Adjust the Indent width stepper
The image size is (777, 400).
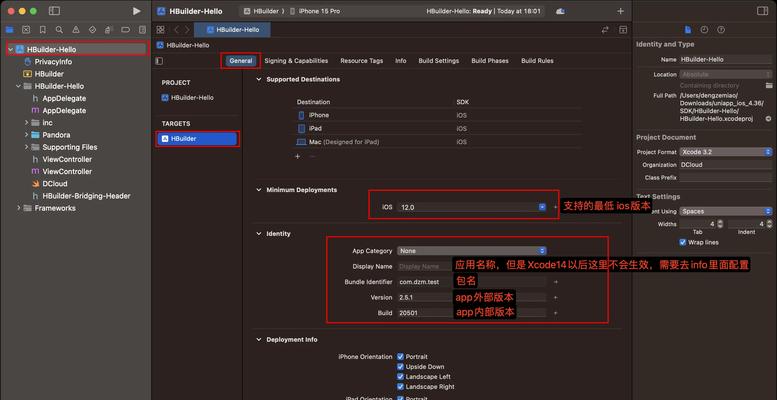coord(769,224)
